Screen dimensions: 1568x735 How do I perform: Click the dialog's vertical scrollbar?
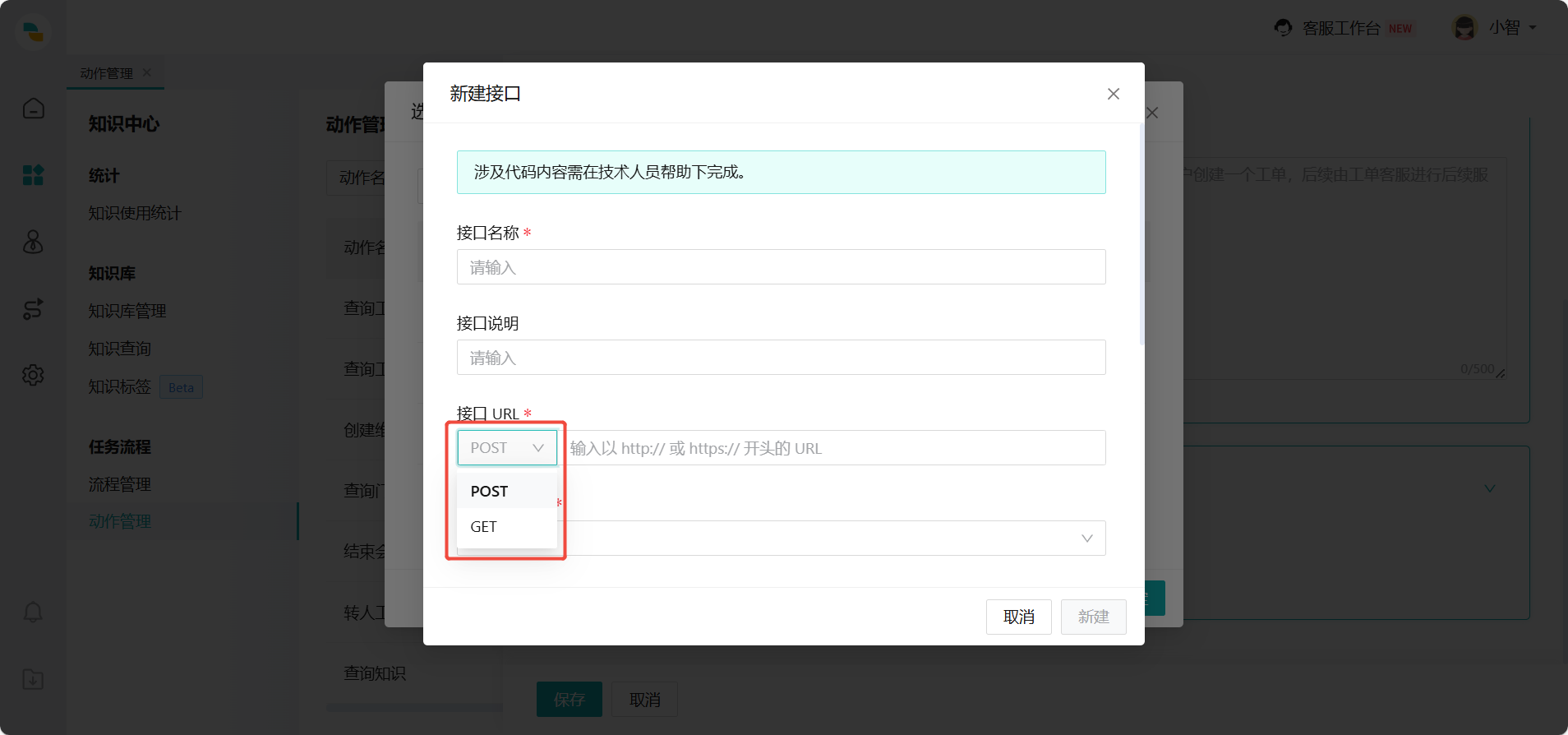1141,234
